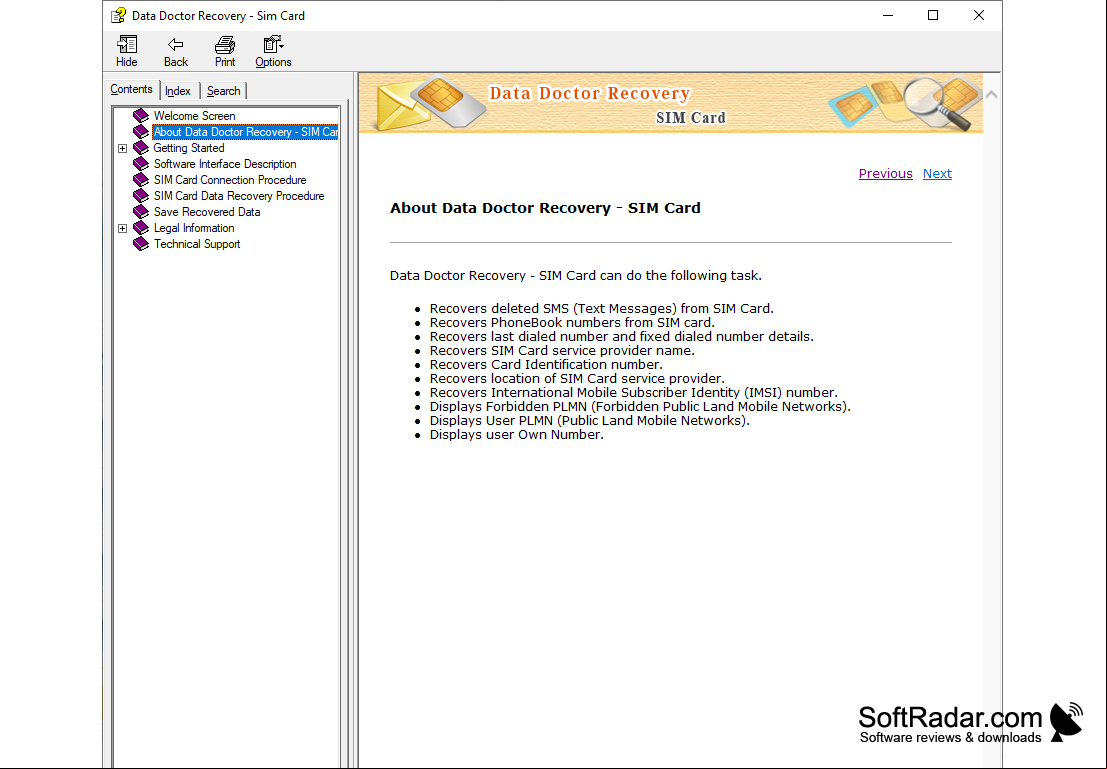Open the Save Recovered Data topic
Screen dimensions: 1107x769
[207, 212]
